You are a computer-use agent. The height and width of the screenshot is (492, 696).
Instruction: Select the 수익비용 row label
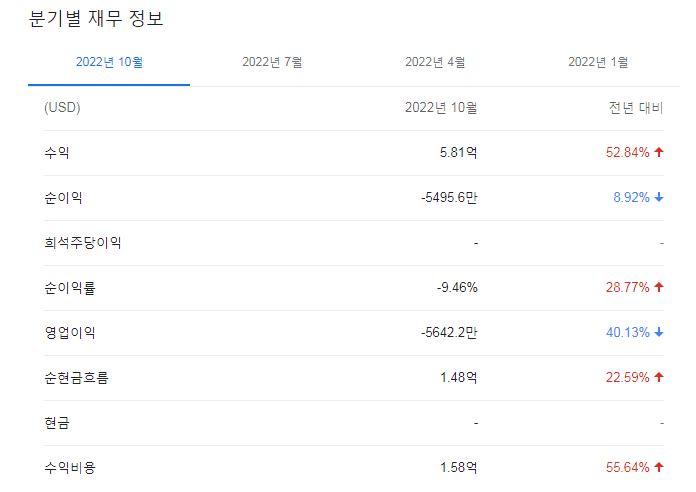(70, 468)
